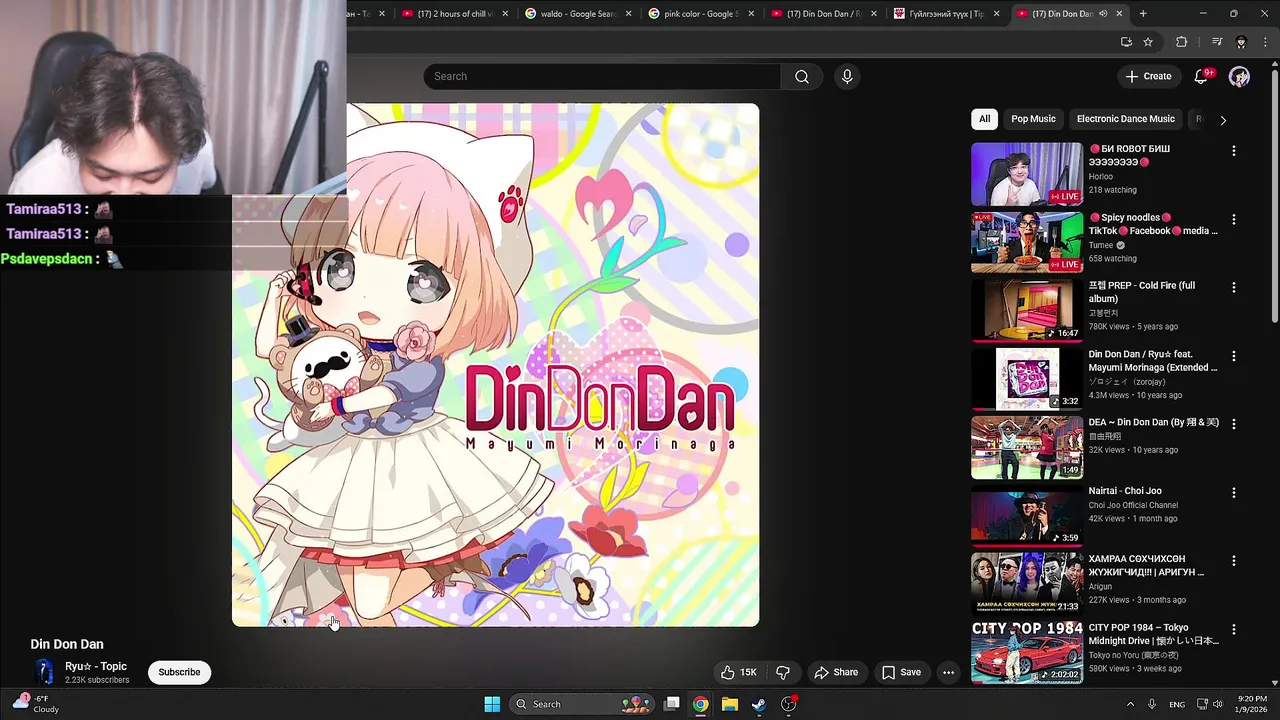The height and width of the screenshot is (720, 1280).
Task: Open options menu for Nairtai - Choi Joo
Action: point(1233,492)
